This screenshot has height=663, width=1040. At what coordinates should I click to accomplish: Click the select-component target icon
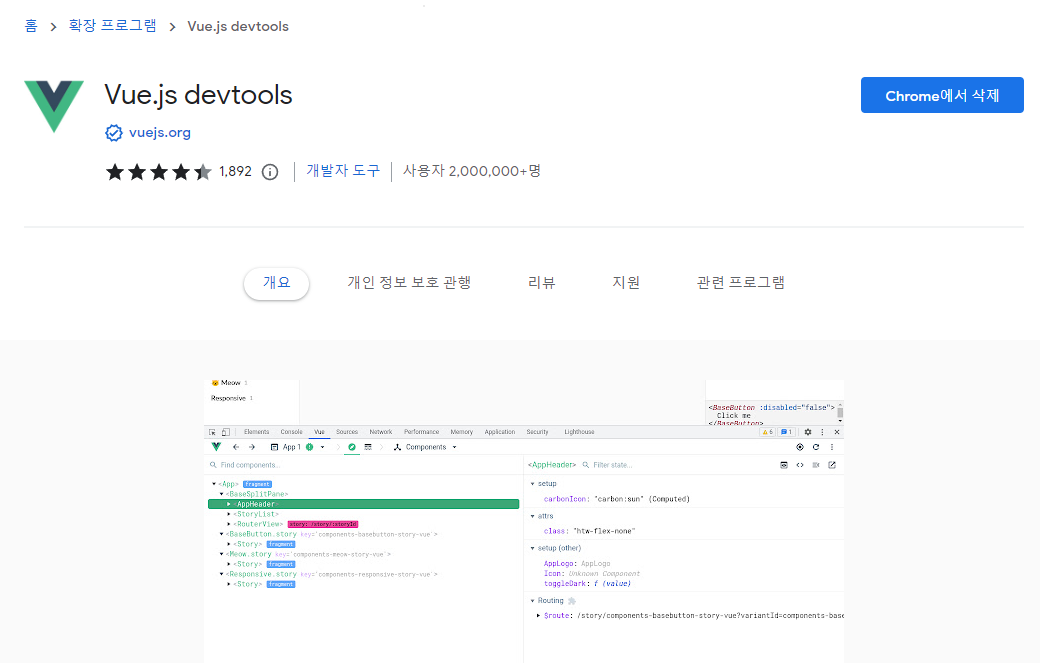(800, 447)
